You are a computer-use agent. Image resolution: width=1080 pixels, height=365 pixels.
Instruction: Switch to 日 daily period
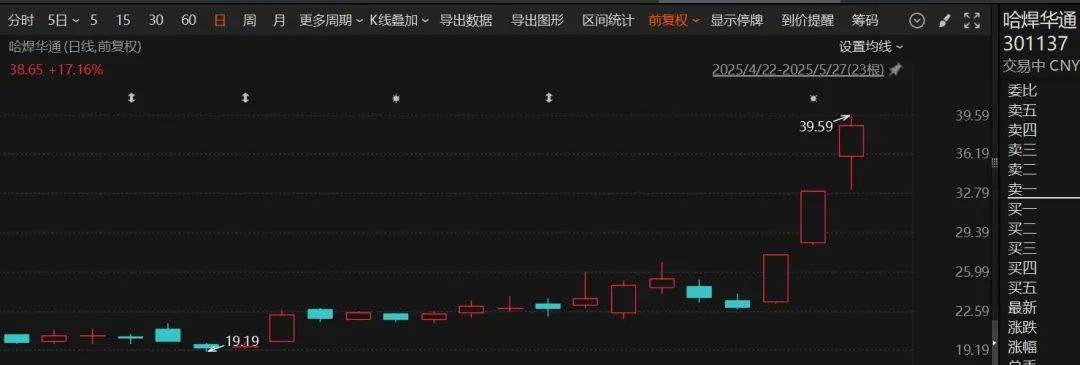click(x=220, y=21)
